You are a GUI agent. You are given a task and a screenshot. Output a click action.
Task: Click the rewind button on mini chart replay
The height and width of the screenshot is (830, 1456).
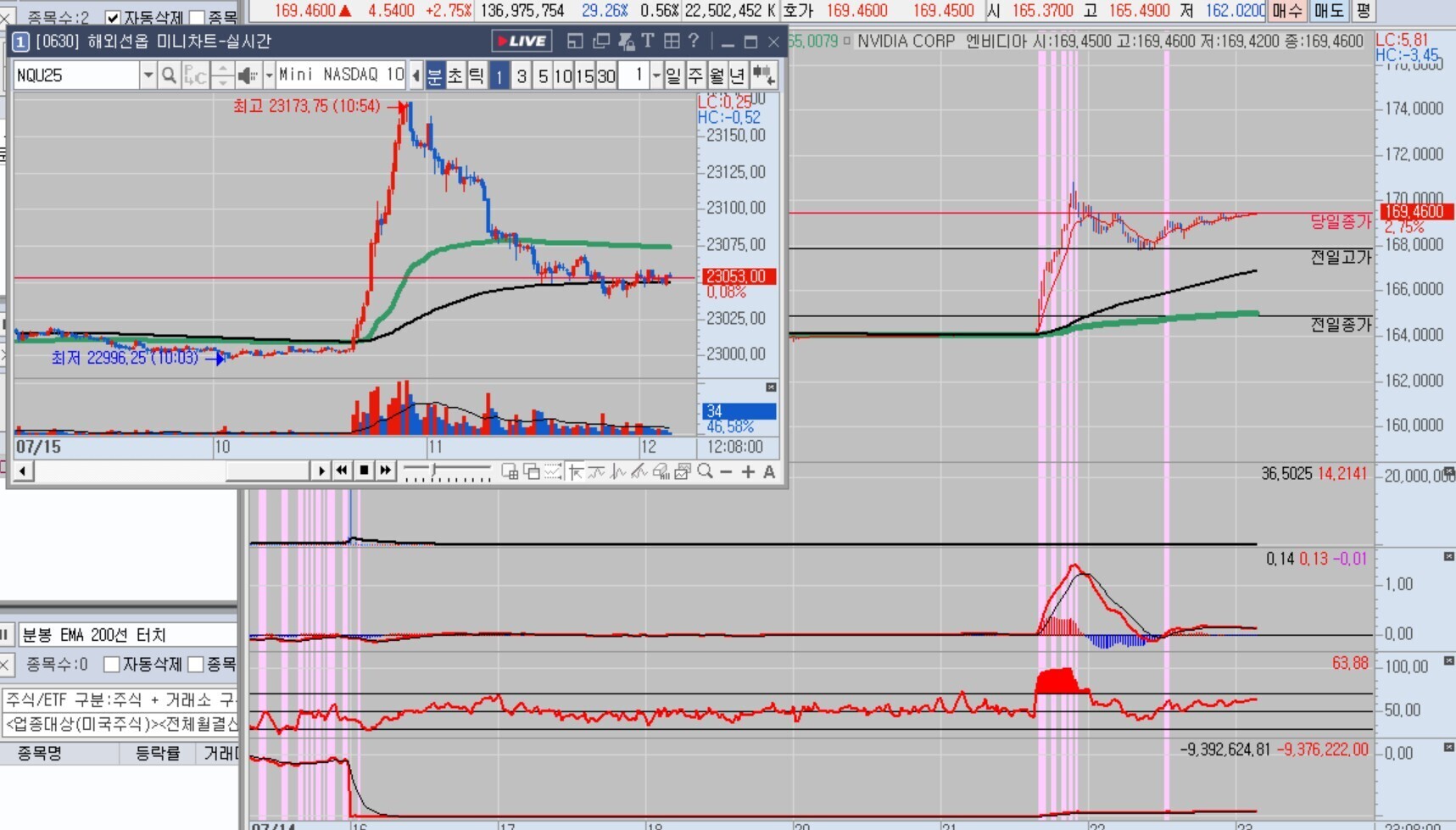342,471
